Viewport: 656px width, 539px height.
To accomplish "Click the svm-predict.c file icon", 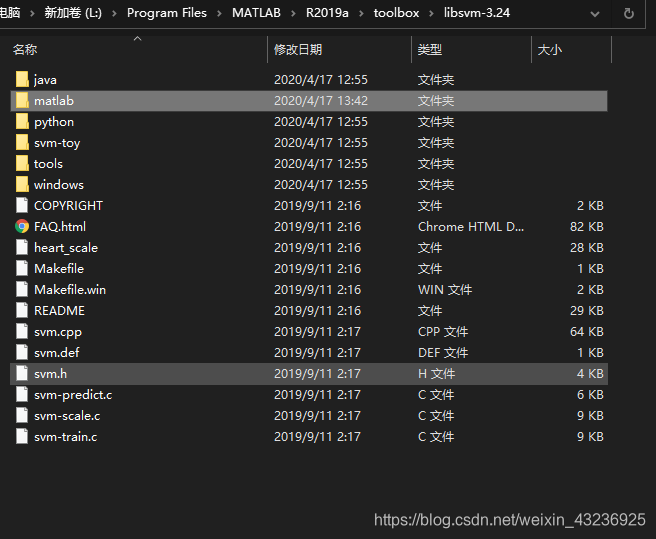I will [x=22, y=394].
